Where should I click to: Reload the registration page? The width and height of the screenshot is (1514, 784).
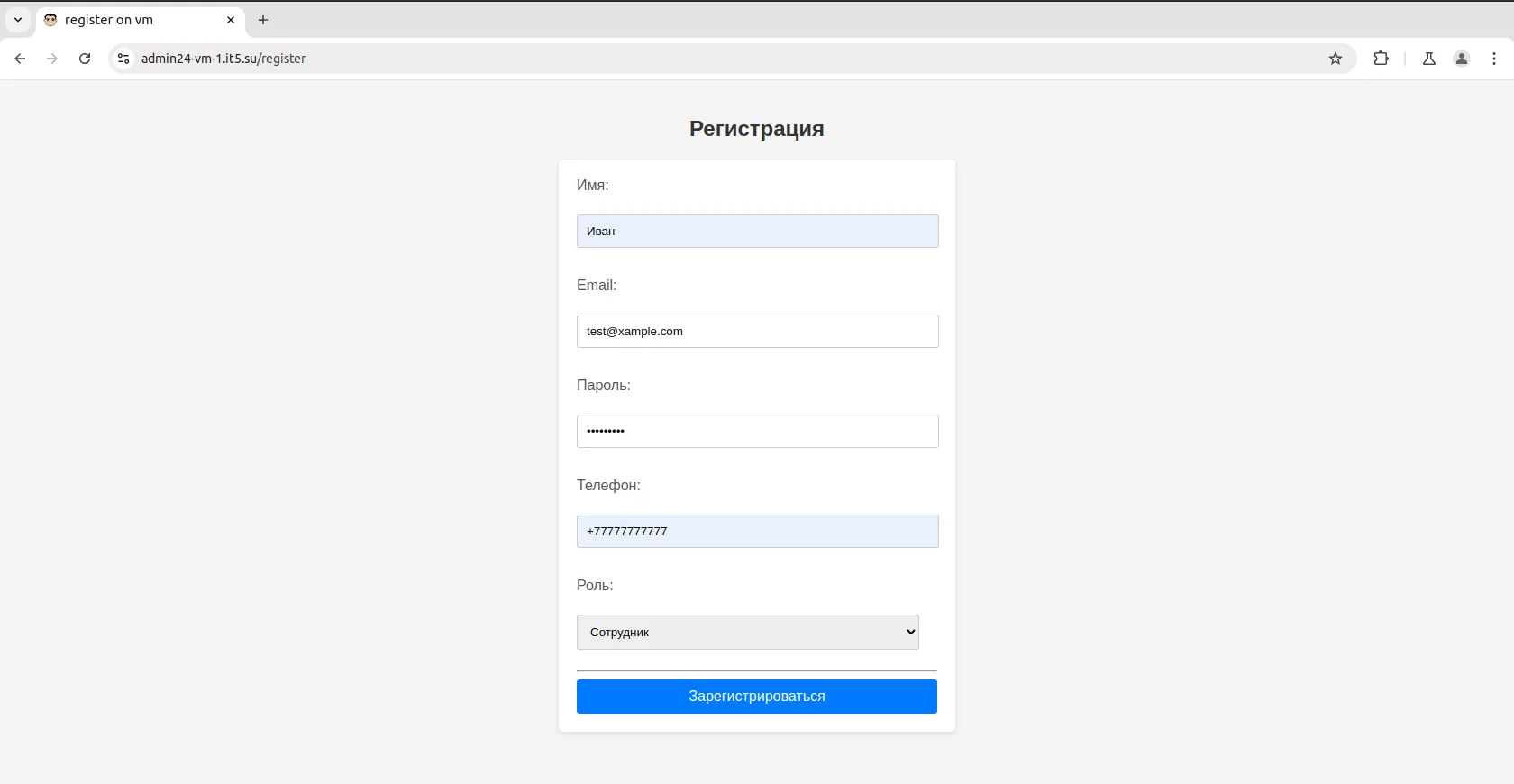click(85, 59)
